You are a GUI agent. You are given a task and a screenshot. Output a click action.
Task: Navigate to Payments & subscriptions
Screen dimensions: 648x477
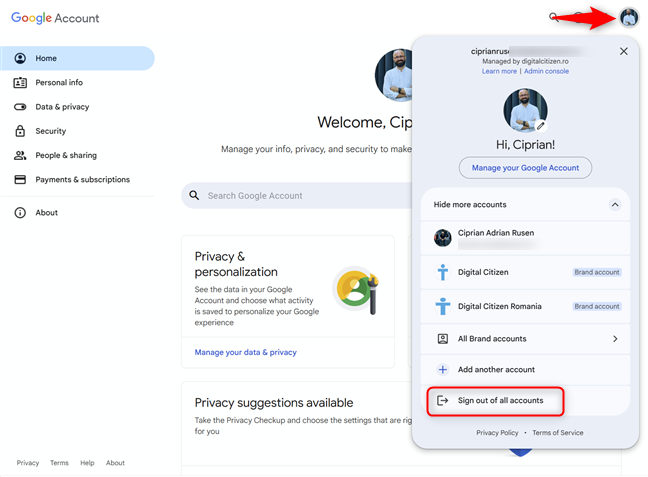pyautogui.click(x=82, y=180)
